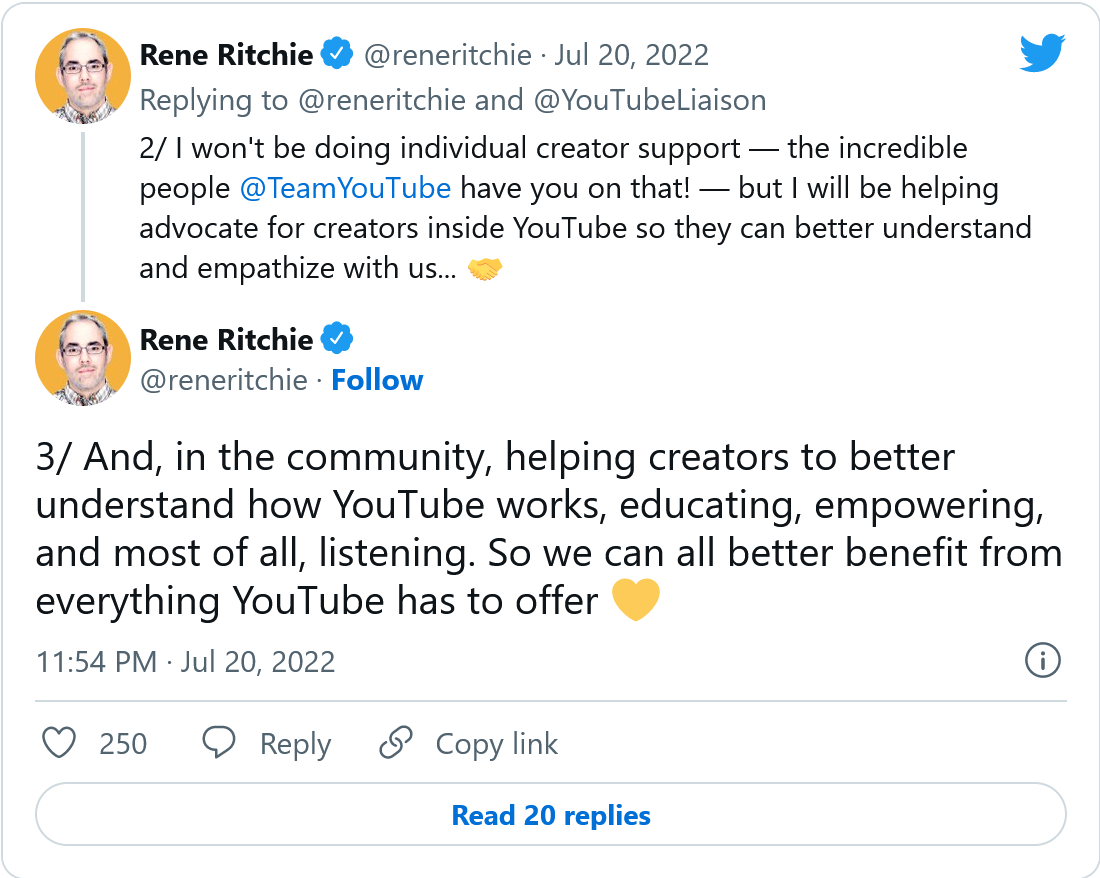Viewport: 1100px width, 878px height.
Task: Click verified badge in top tweet
Action: 336,55
